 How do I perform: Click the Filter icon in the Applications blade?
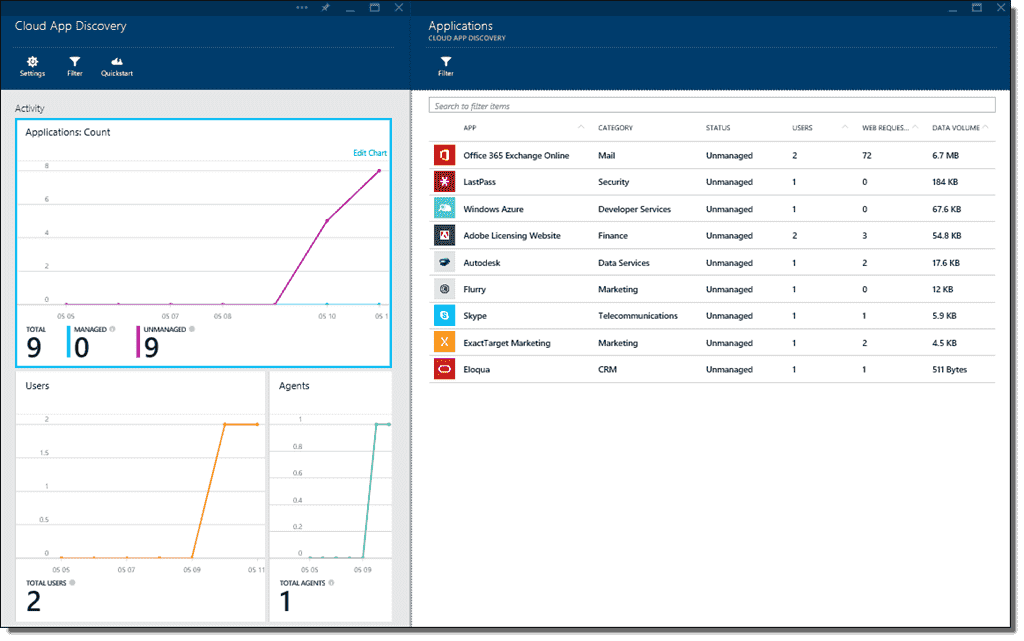[445, 66]
